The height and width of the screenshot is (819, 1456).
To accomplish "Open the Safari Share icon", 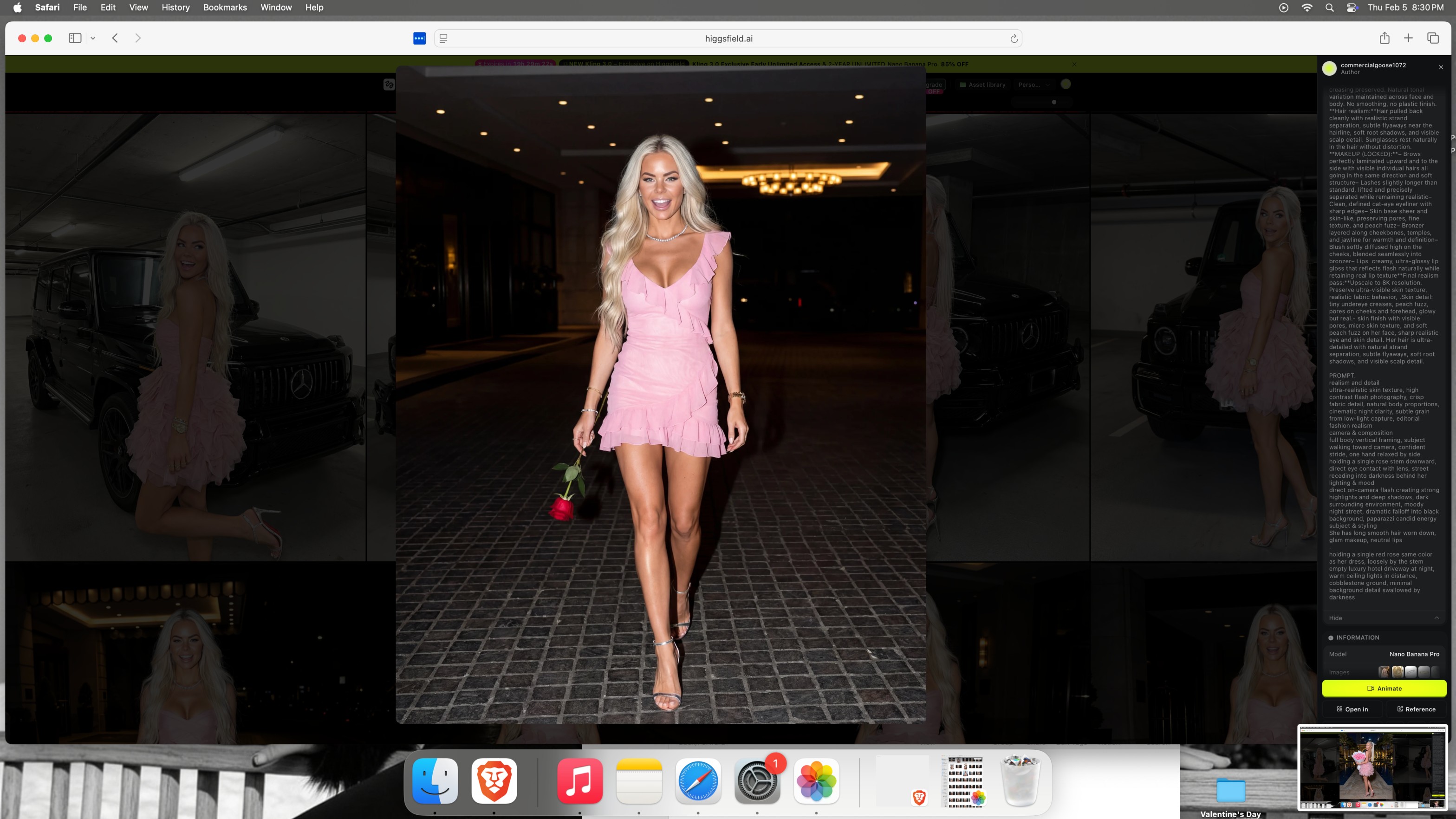I will pos(1384,38).
